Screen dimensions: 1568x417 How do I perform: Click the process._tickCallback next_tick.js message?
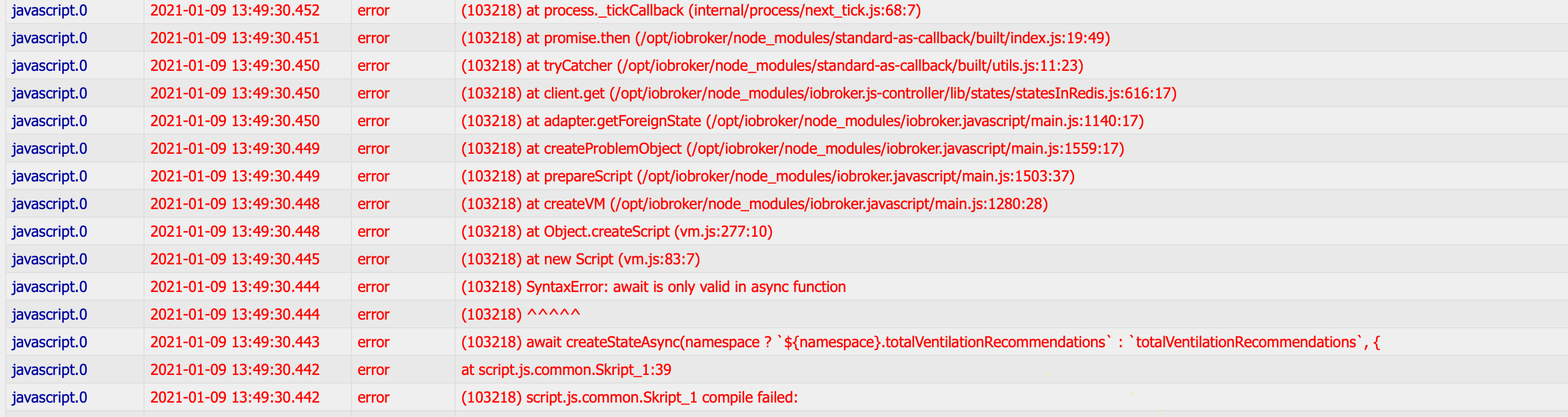[x=690, y=11]
